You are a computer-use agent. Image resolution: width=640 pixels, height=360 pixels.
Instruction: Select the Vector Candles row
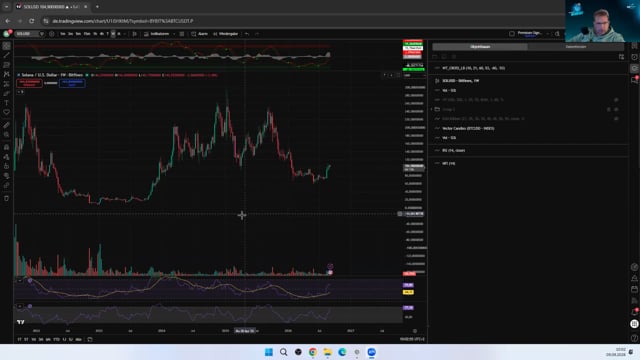(x=529, y=128)
